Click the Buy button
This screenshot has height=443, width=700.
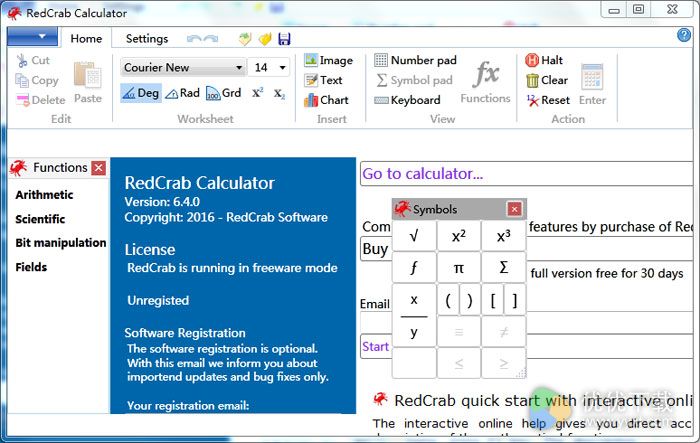(x=375, y=249)
